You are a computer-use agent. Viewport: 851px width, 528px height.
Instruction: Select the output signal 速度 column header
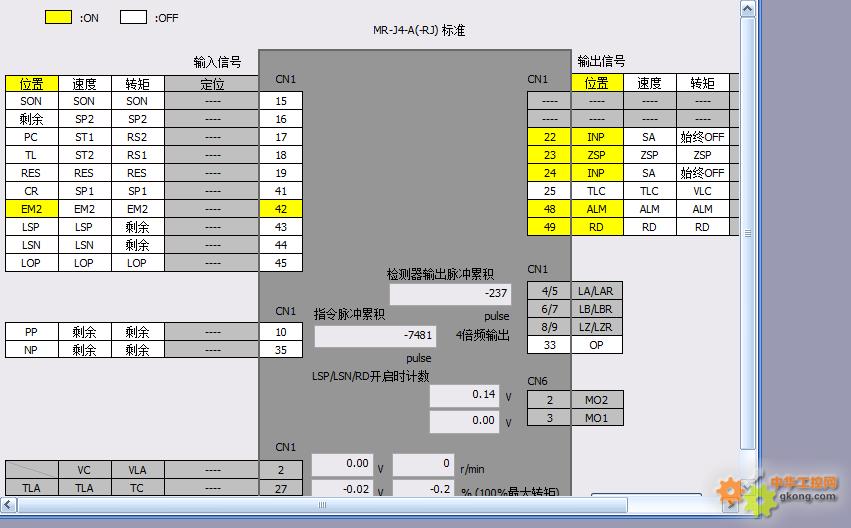650,83
